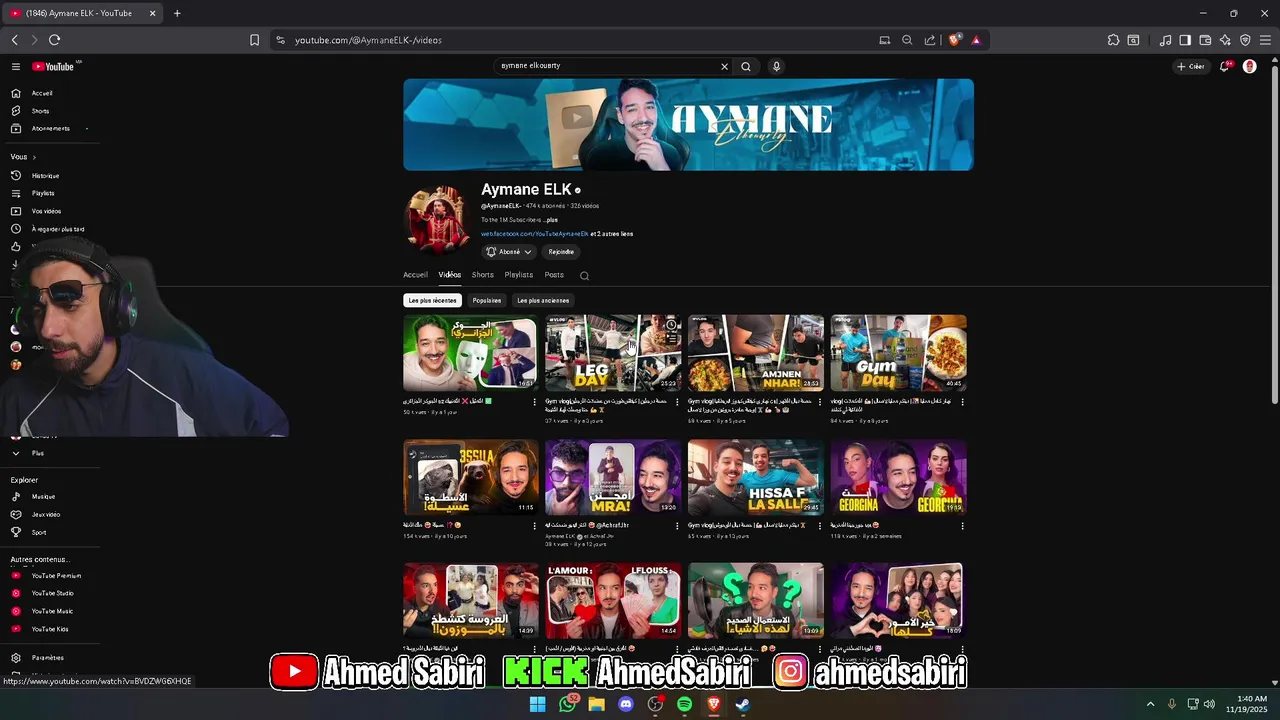Open YouTube notifications bell
This screenshot has height=720, width=1280.
tap(1224, 66)
